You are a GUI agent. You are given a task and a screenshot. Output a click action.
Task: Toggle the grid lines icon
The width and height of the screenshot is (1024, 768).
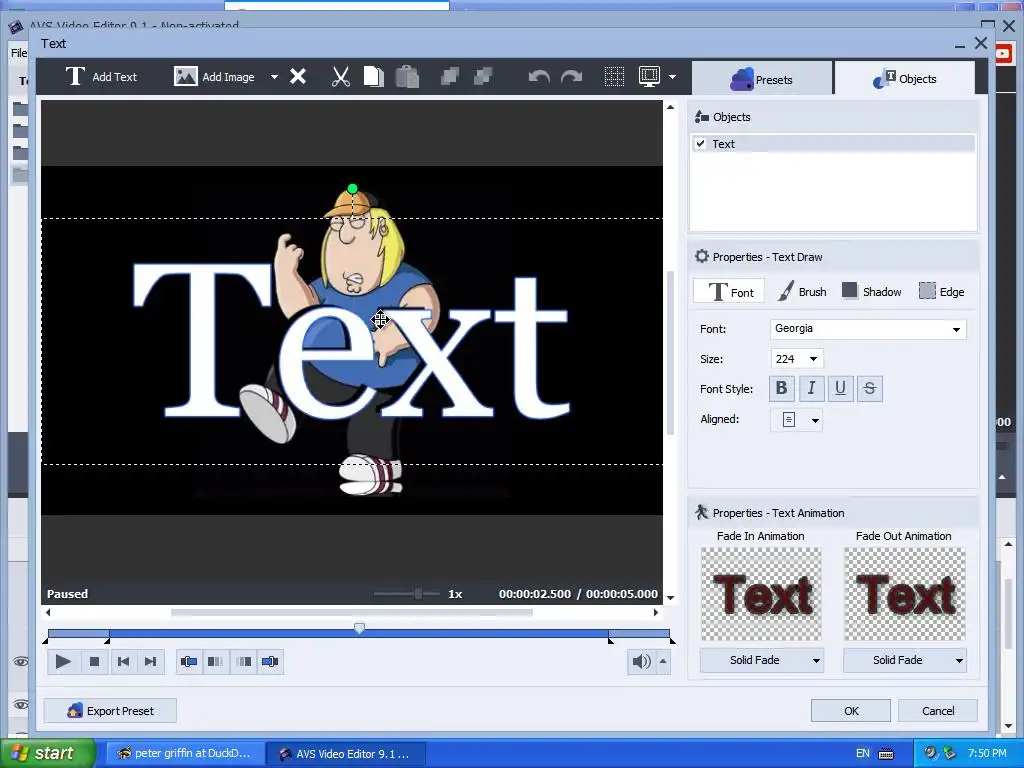[614, 76]
